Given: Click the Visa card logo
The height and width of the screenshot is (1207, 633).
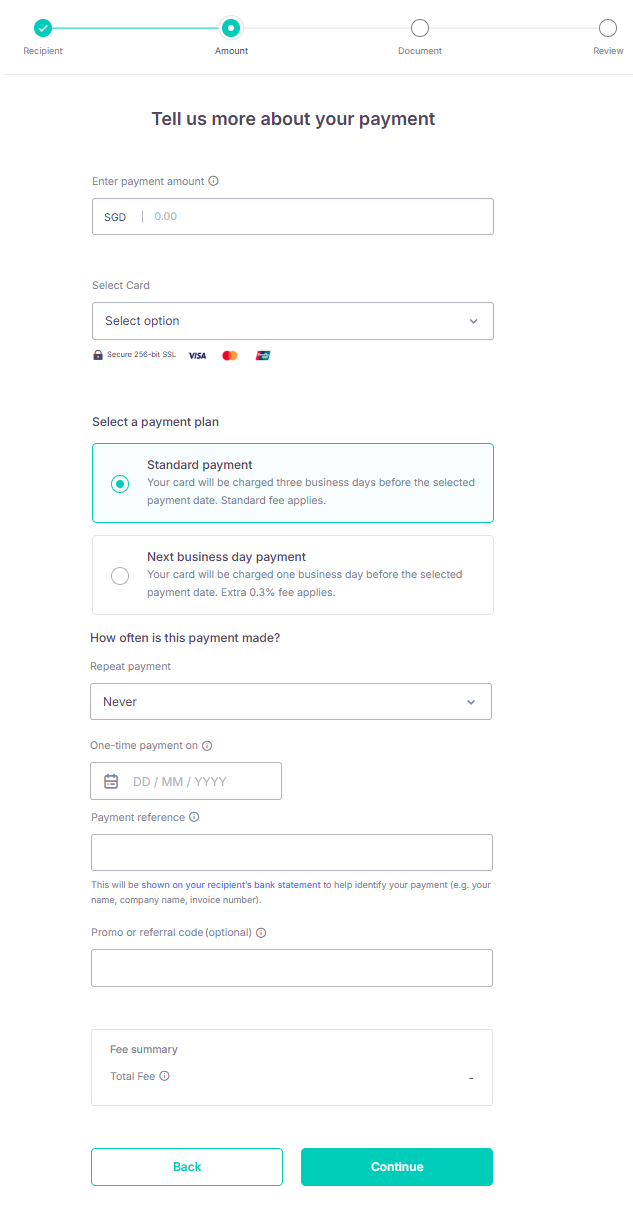Looking at the screenshot, I should pyautogui.click(x=197, y=355).
